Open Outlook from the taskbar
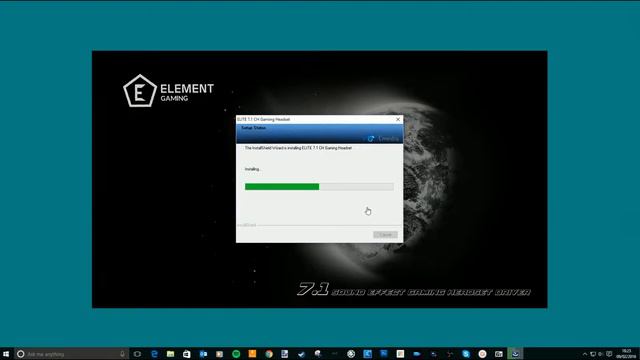The height and width of the screenshot is (360, 640). [203, 354]
